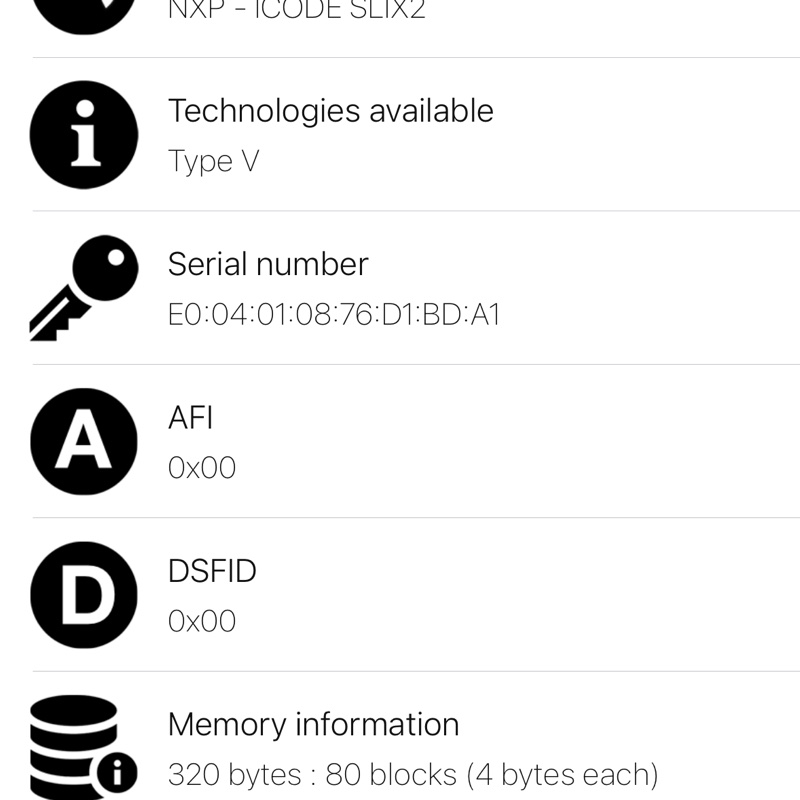
Task: Copy serial E0:04:01:08:76:D1:BD:A1 value
Action: click(333, 315)
